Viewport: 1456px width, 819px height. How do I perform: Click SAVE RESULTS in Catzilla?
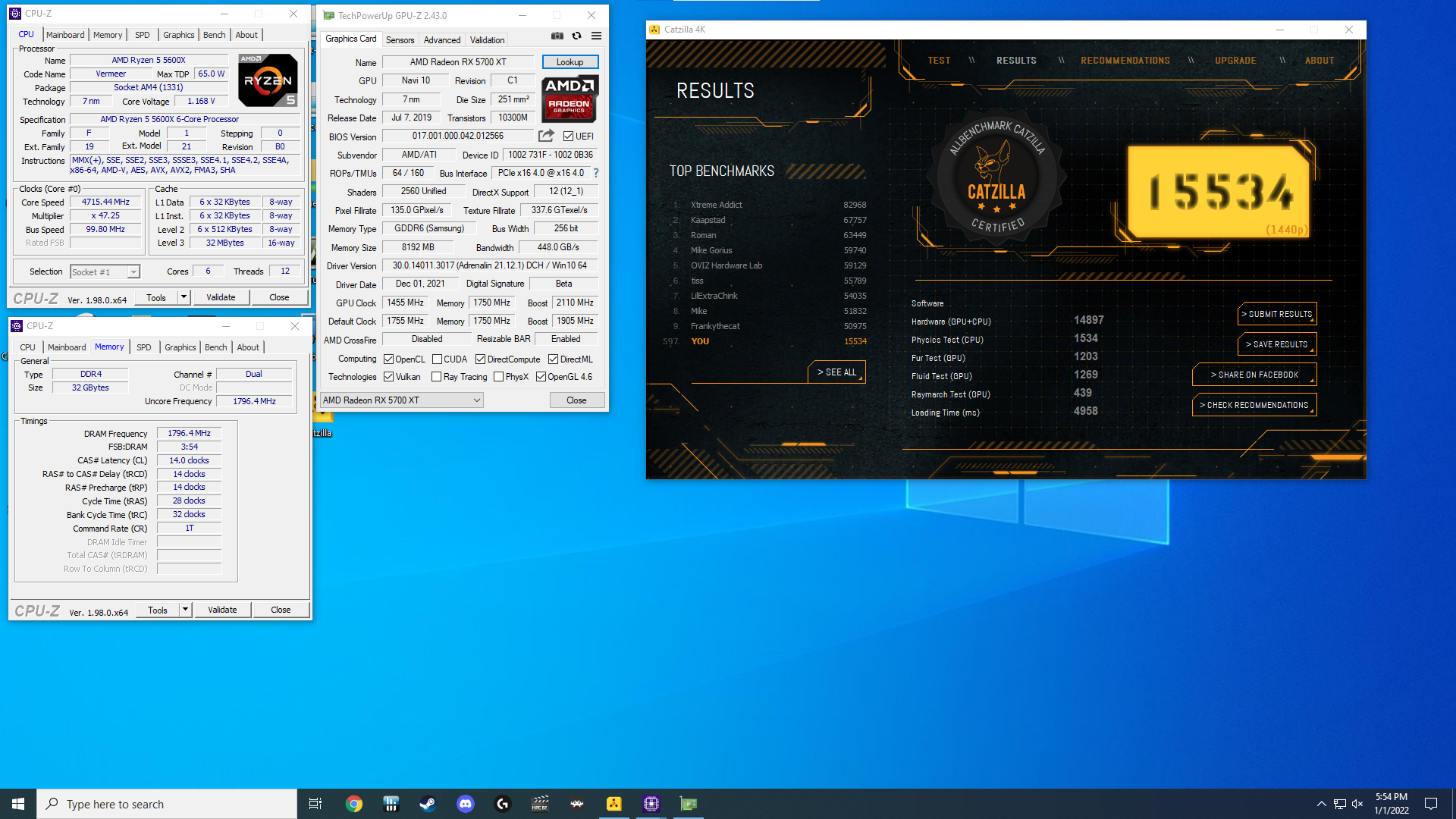tap(1277, 344)
